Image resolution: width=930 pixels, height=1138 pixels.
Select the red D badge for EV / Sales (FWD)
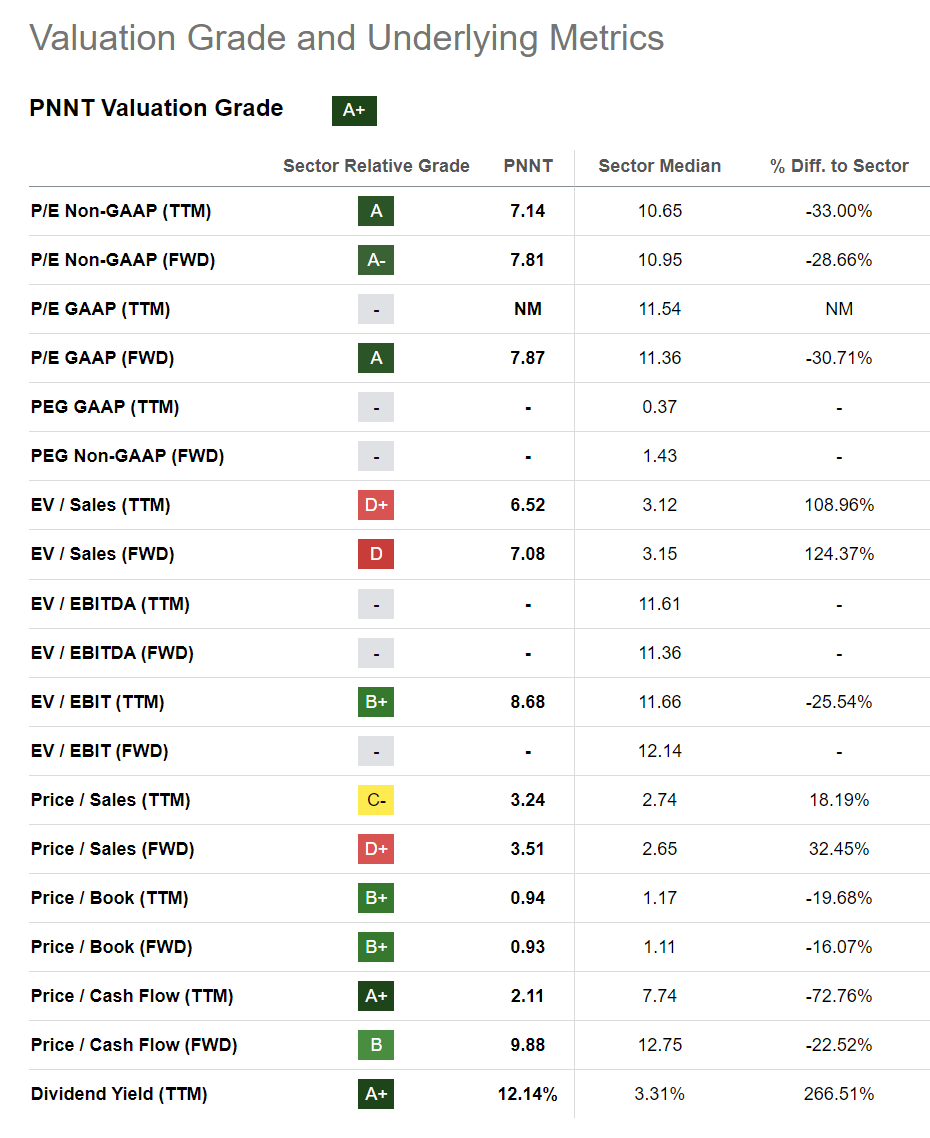pyautogui.click(x=376, y=554)
